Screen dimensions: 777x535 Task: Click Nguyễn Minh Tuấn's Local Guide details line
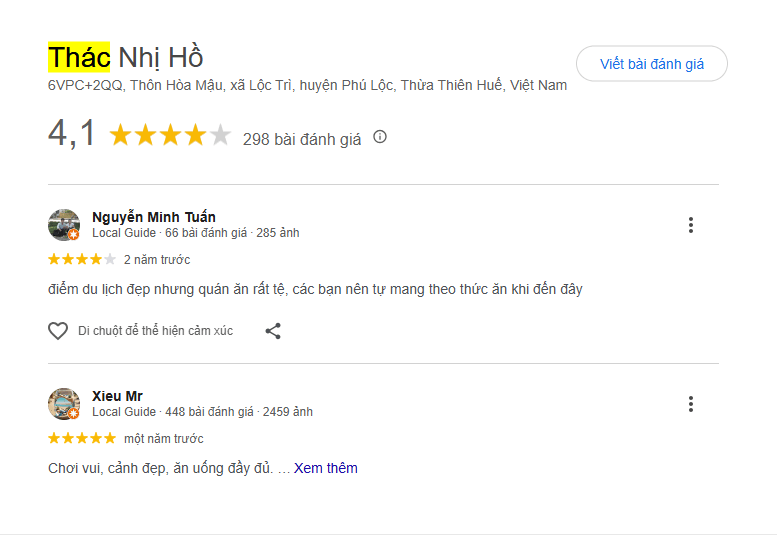coord(195,233)
